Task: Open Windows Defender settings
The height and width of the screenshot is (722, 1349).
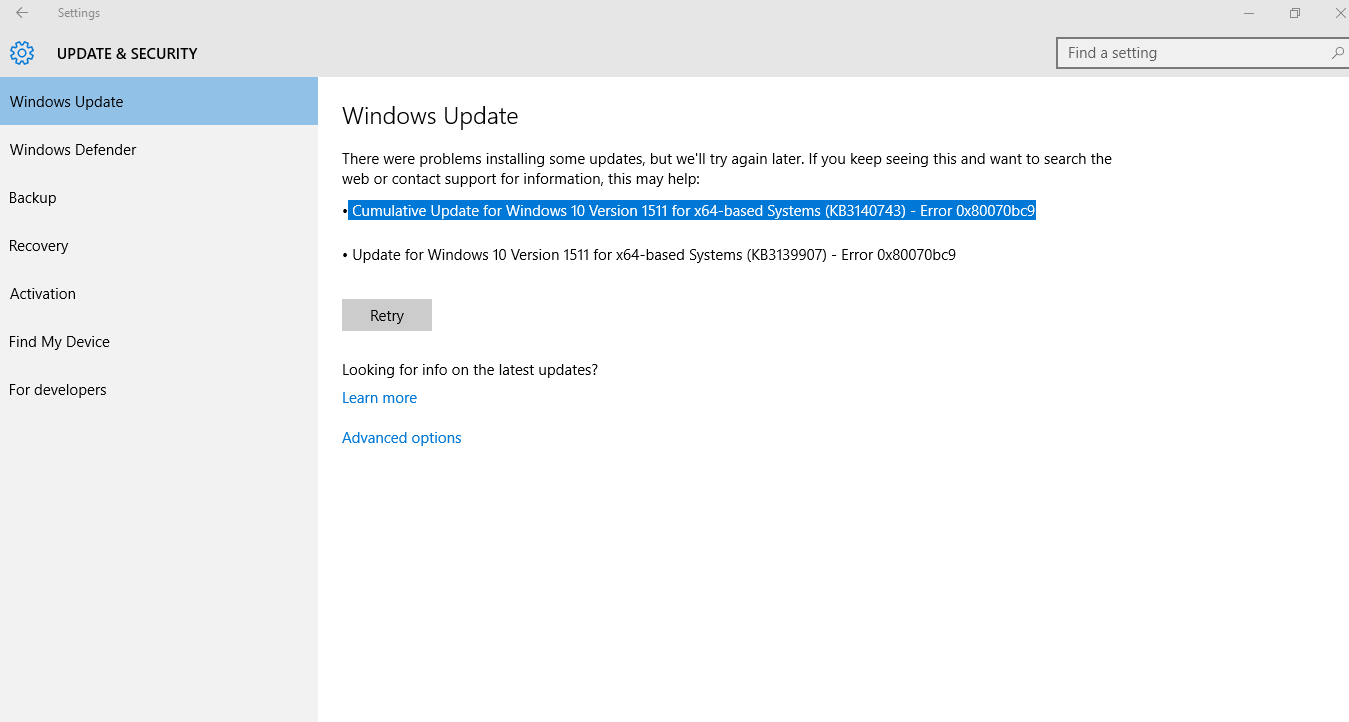Action: coord(159,149)
